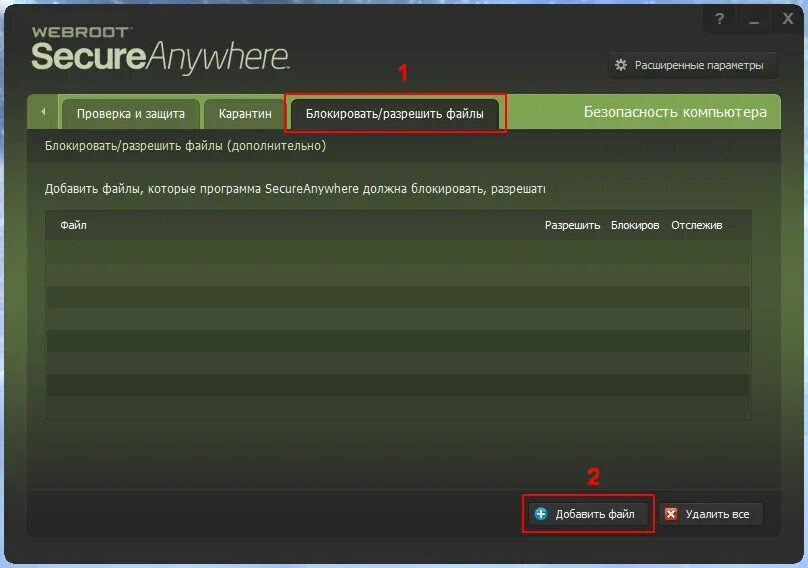Click the Webroot SecureAnywhere logo
808x568 pixels.
[x=160, y=49]
